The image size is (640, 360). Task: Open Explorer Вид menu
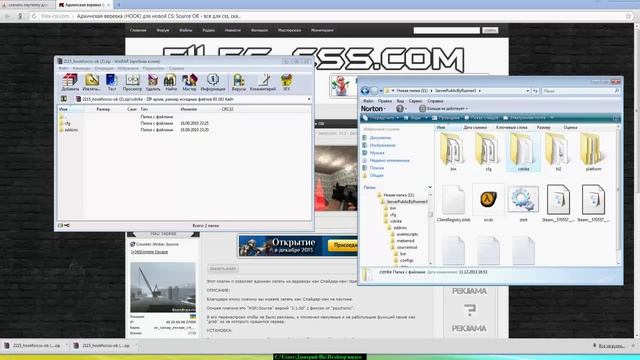tap(400, 101)
